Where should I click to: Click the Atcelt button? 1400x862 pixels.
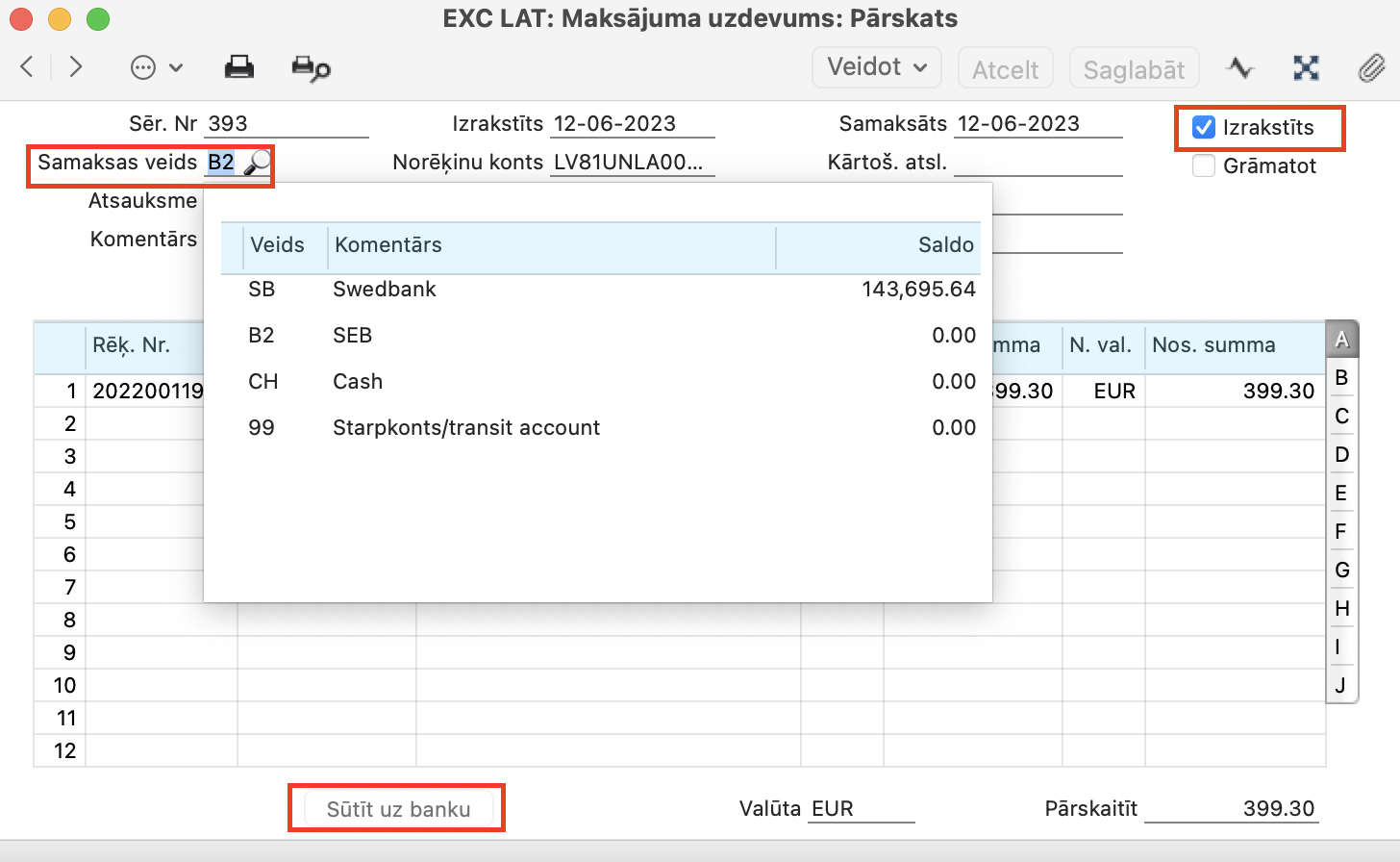1005,69
